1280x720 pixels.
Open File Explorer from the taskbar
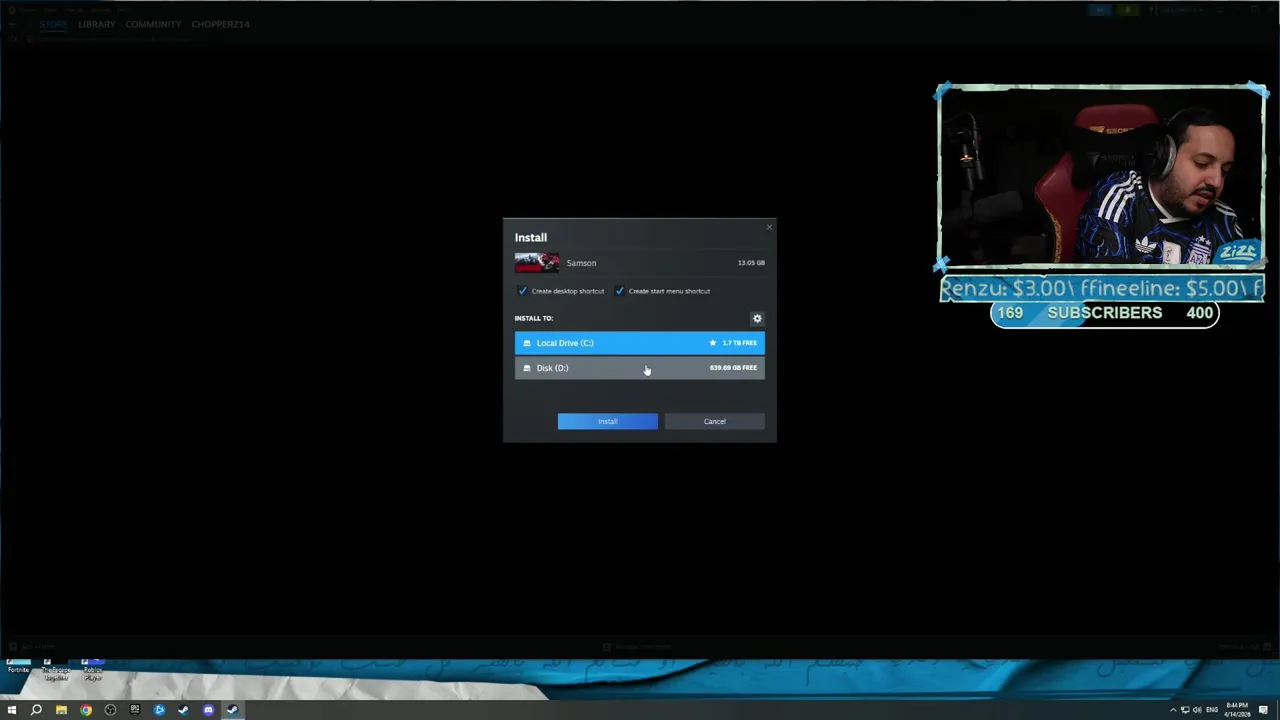pos(61,710)
